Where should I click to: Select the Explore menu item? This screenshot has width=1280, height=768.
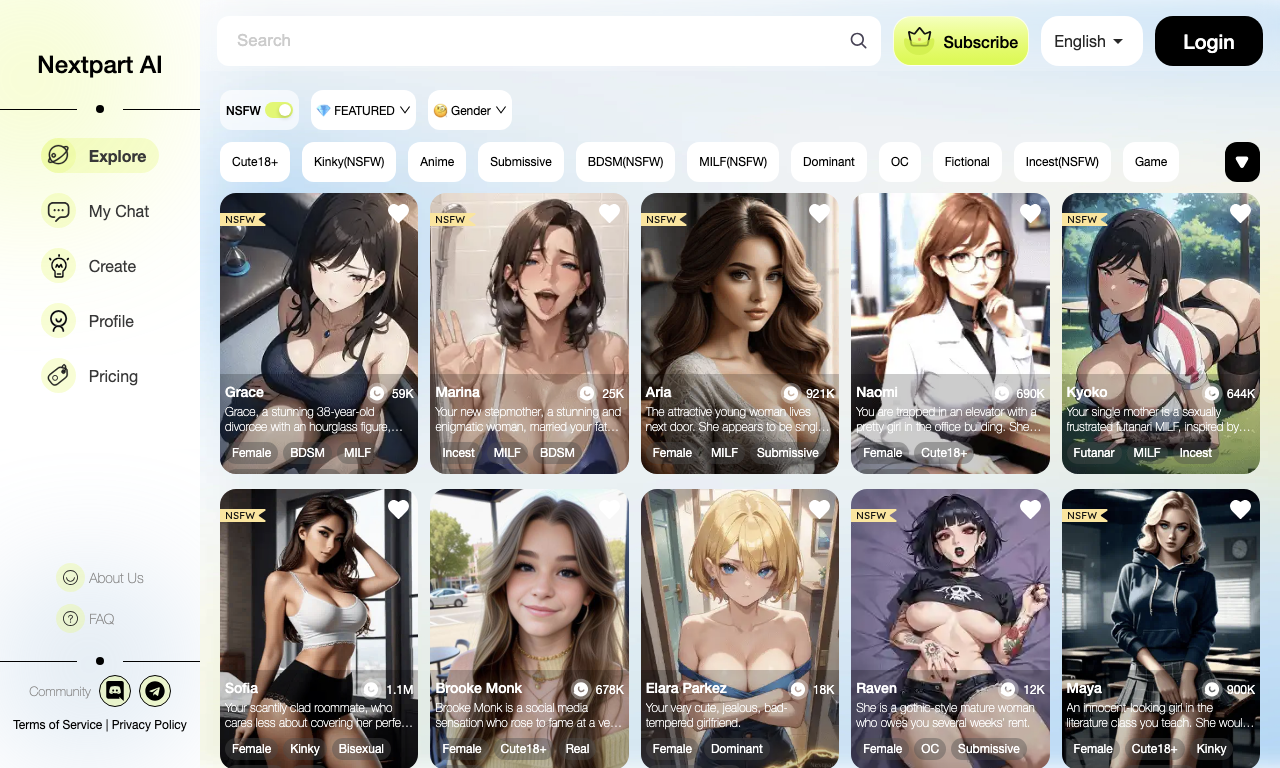point(100,156)
